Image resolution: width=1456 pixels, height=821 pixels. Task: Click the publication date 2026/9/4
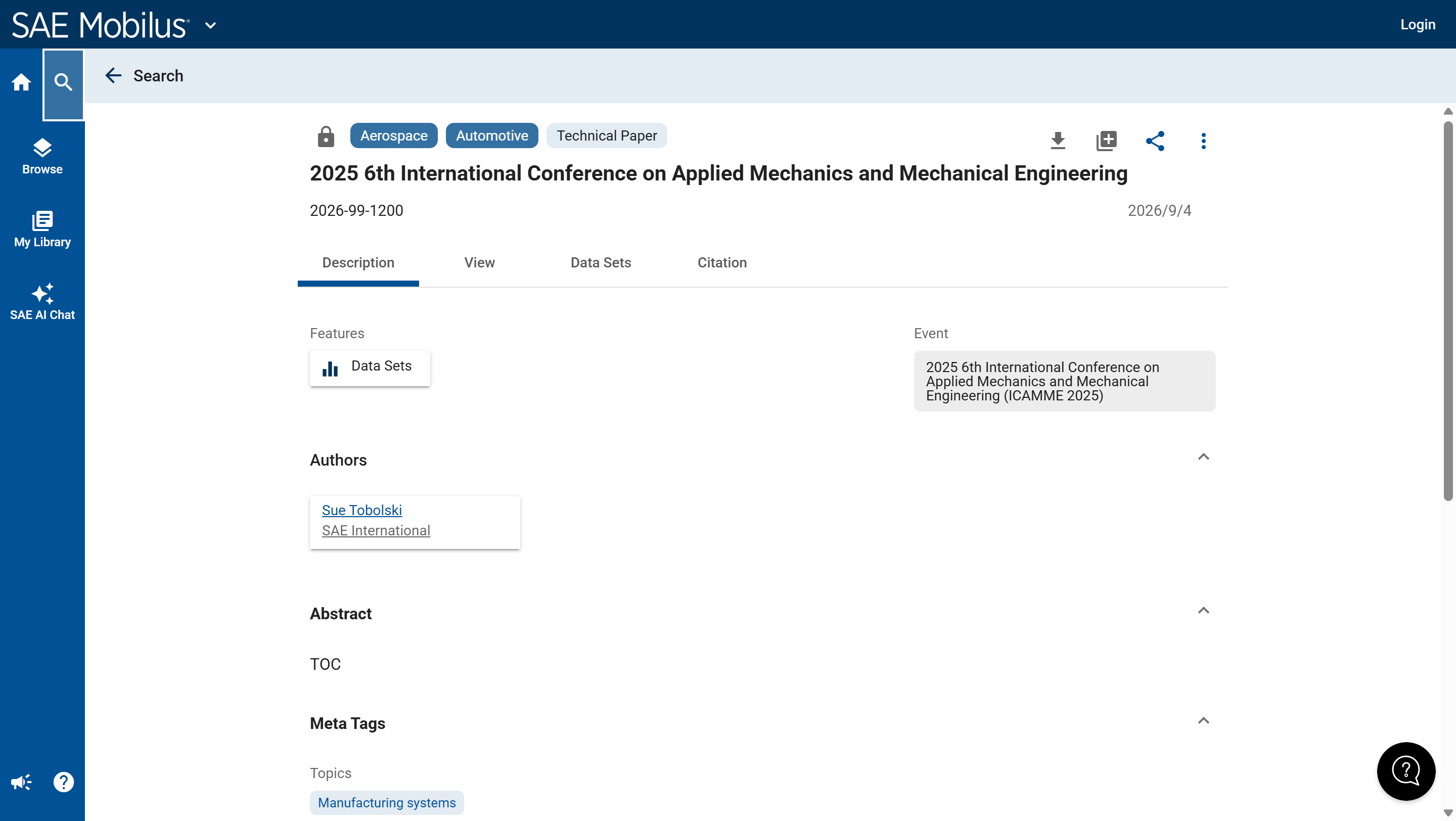pos(1159,211)
